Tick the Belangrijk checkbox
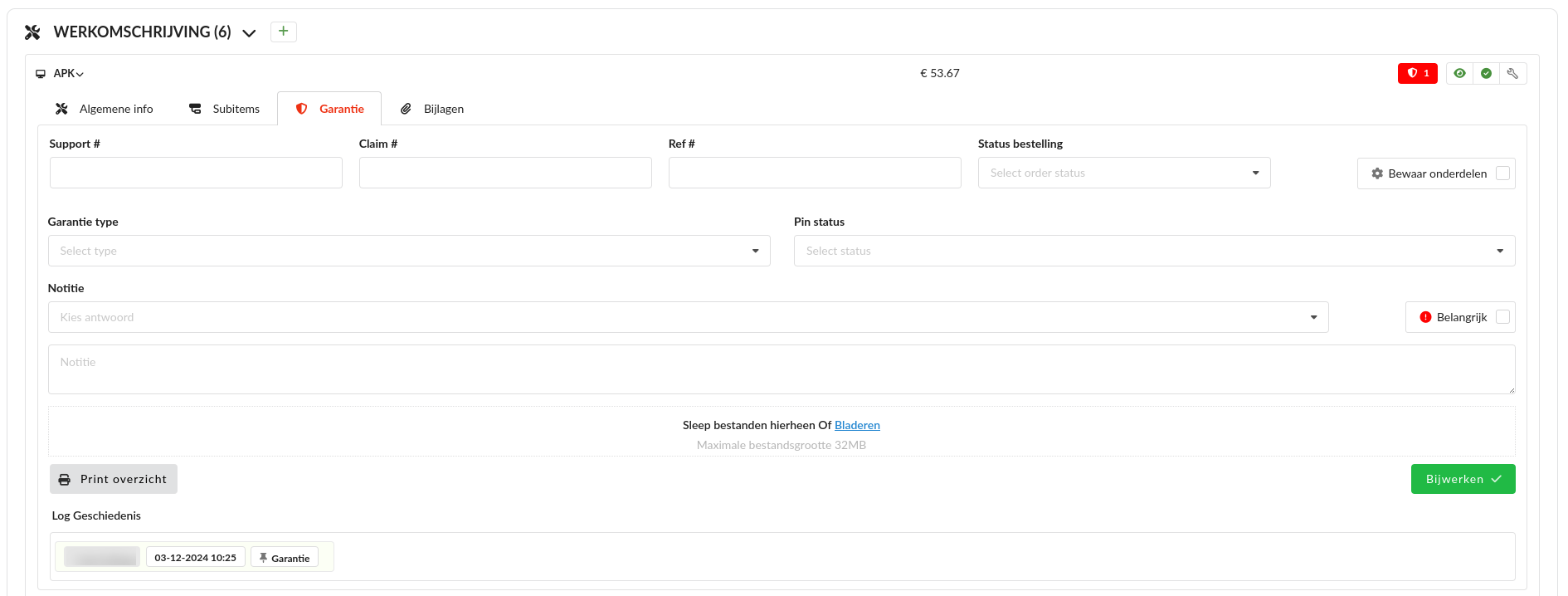This screenshot has width=1568, height=596. 1502,317
